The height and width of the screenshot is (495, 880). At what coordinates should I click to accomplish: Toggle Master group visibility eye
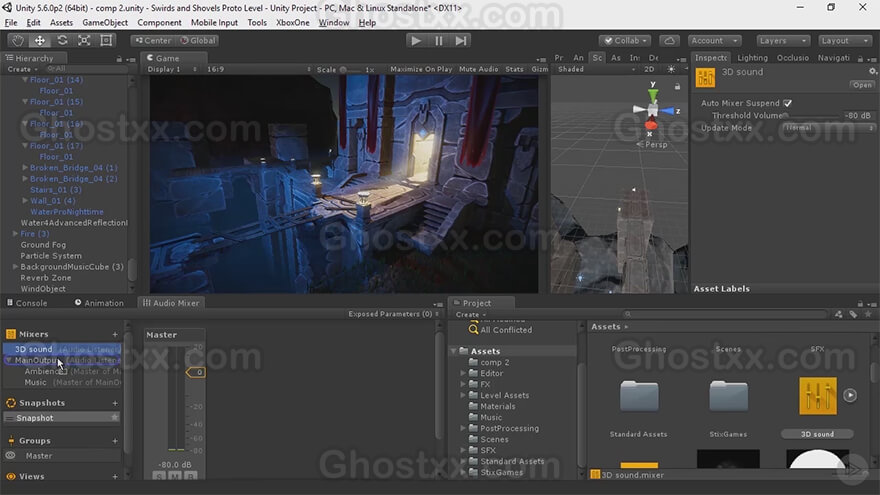pyautogui.click(x=10, y=456)
